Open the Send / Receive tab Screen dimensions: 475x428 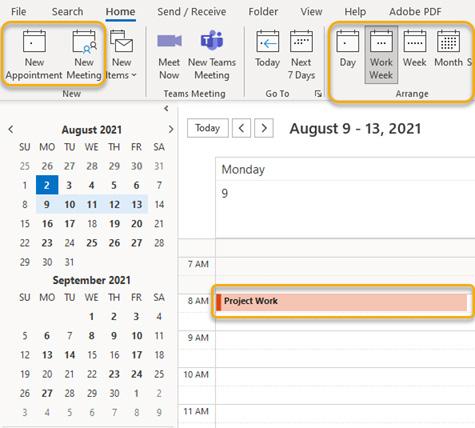pyautogui.click(x=192, y=12)
